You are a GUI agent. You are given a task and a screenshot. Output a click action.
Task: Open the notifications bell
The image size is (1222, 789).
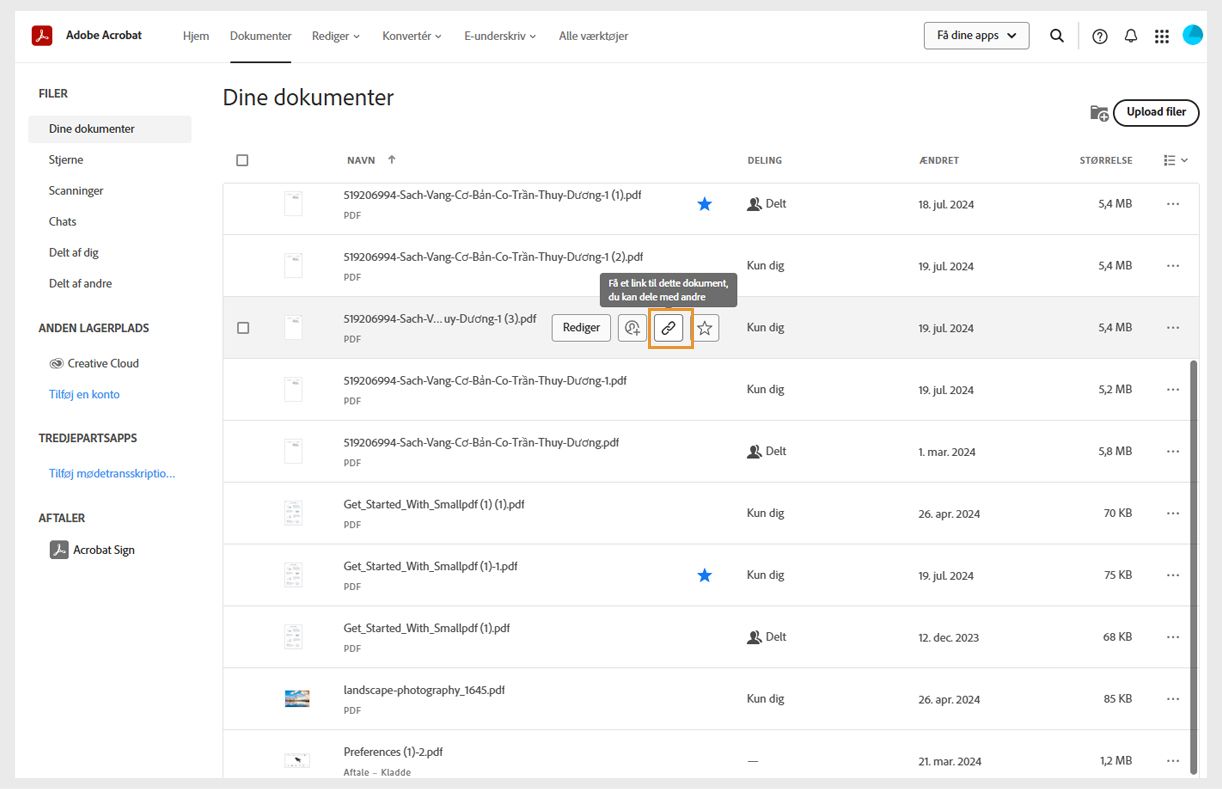[1131, 36]
